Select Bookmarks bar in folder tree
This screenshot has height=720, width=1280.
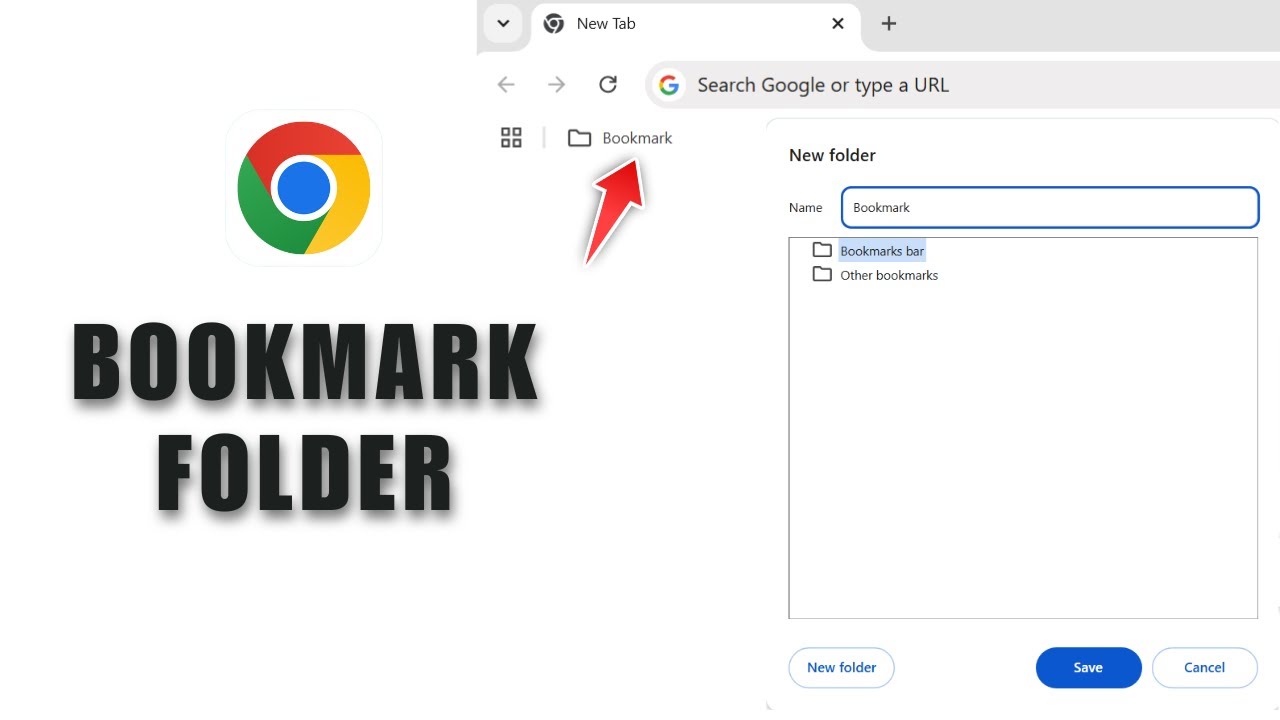[882, 251]
